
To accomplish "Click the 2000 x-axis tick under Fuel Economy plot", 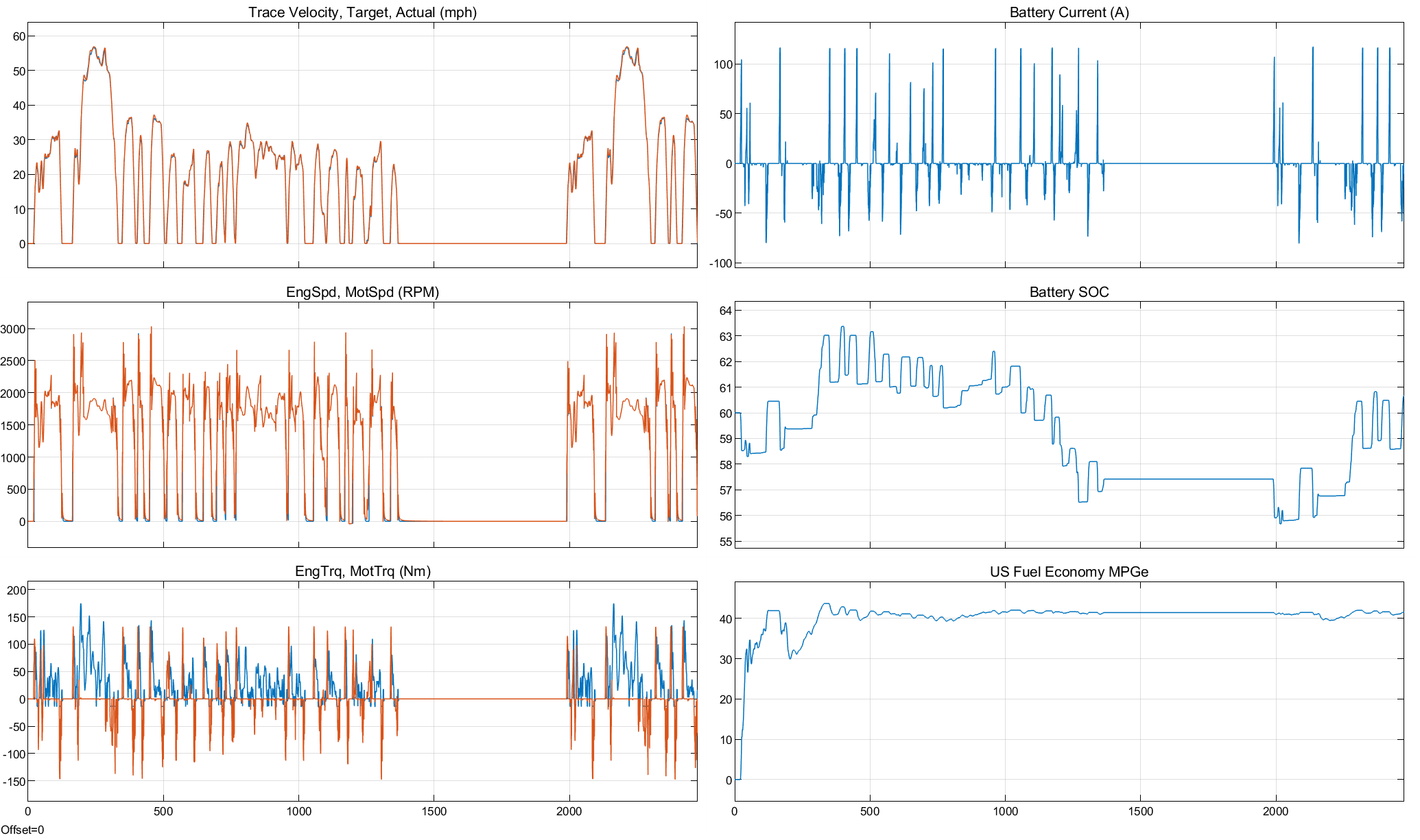I will (1276, 811).
